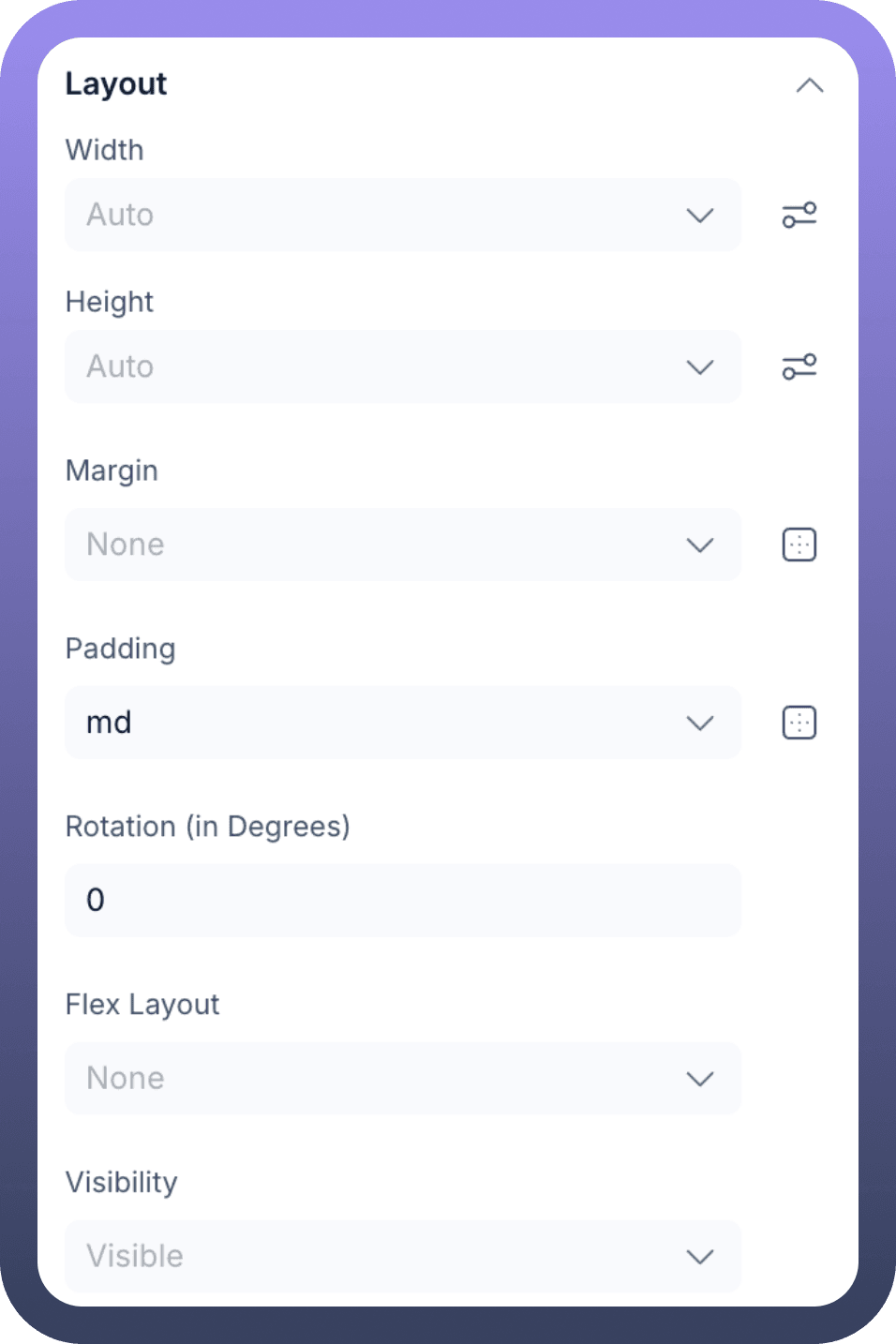
Task: Click the custom width sliders icon
Action: [x=799, y=216]
